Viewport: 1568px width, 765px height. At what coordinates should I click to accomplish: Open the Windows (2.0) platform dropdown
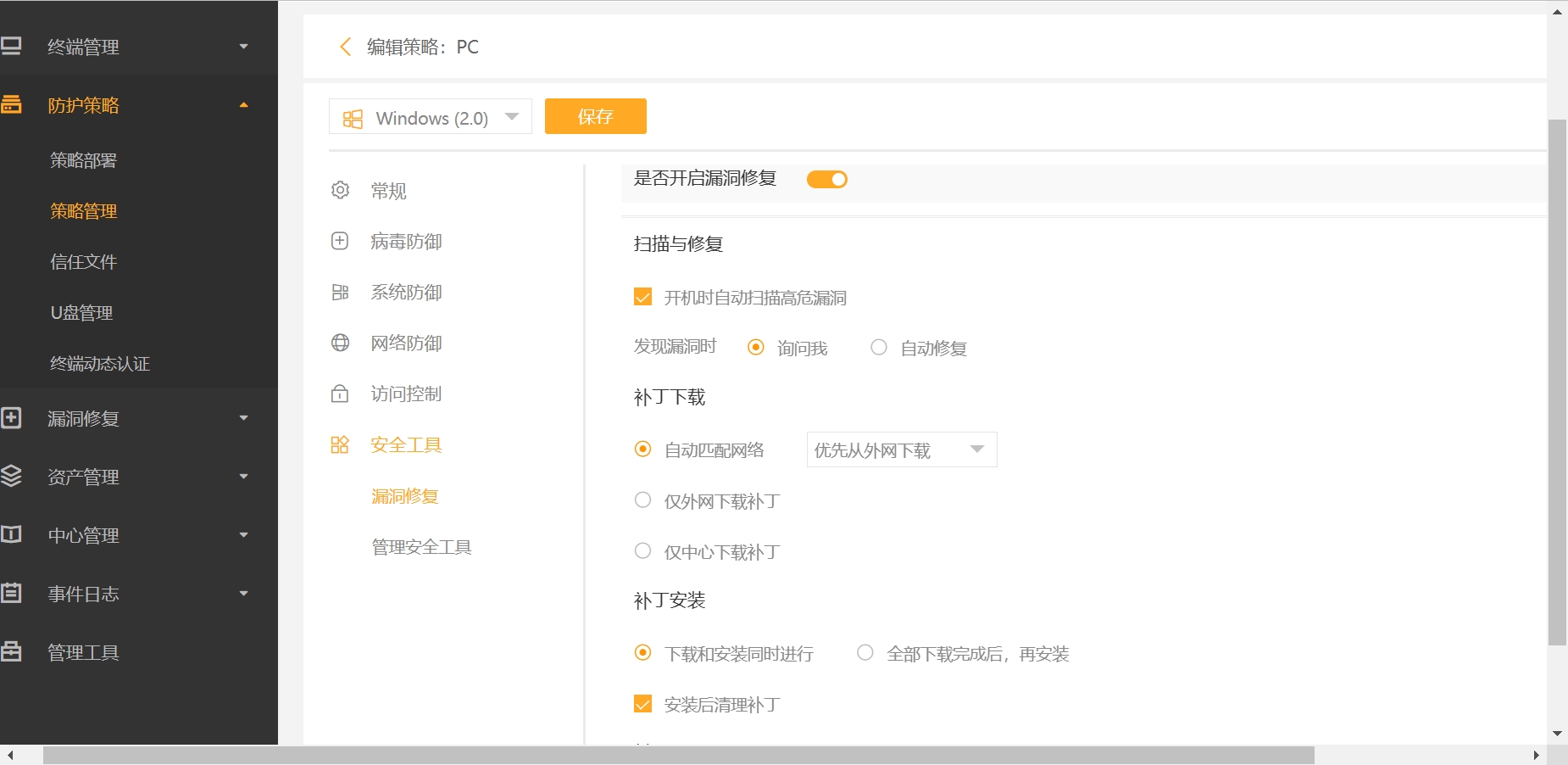(x=431, y=117)
